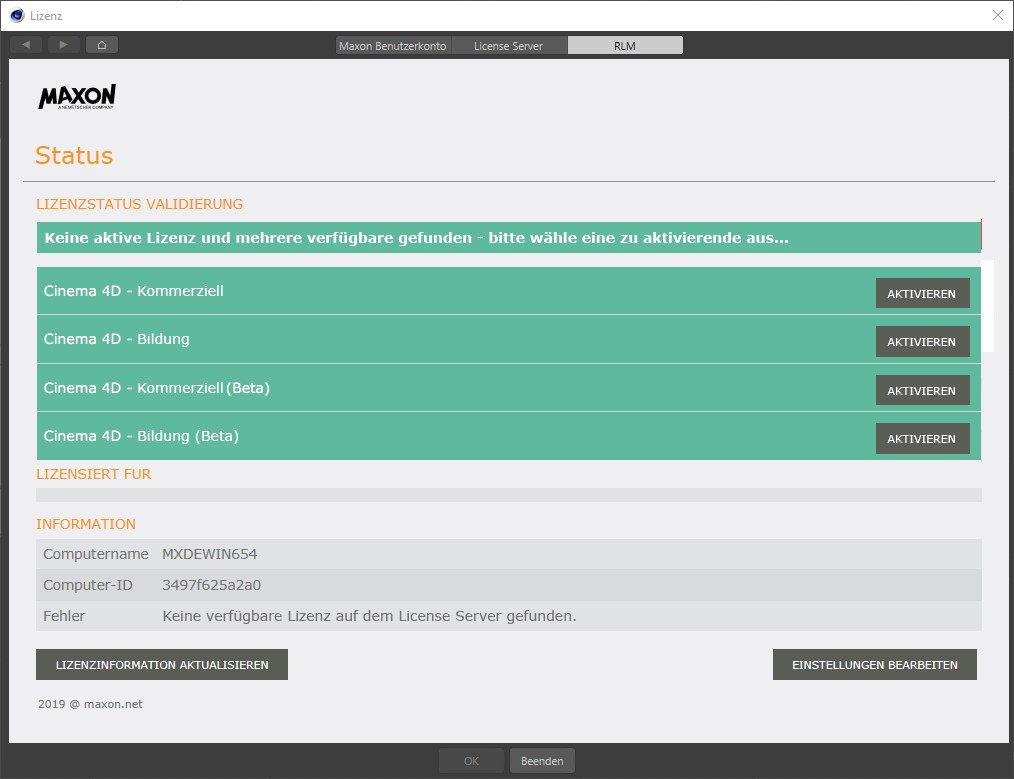Activate the Cinema 4D - Kommerziell license
This screenshot has width=1014, height=779.
pyautogui.click(x=922, y=294)
